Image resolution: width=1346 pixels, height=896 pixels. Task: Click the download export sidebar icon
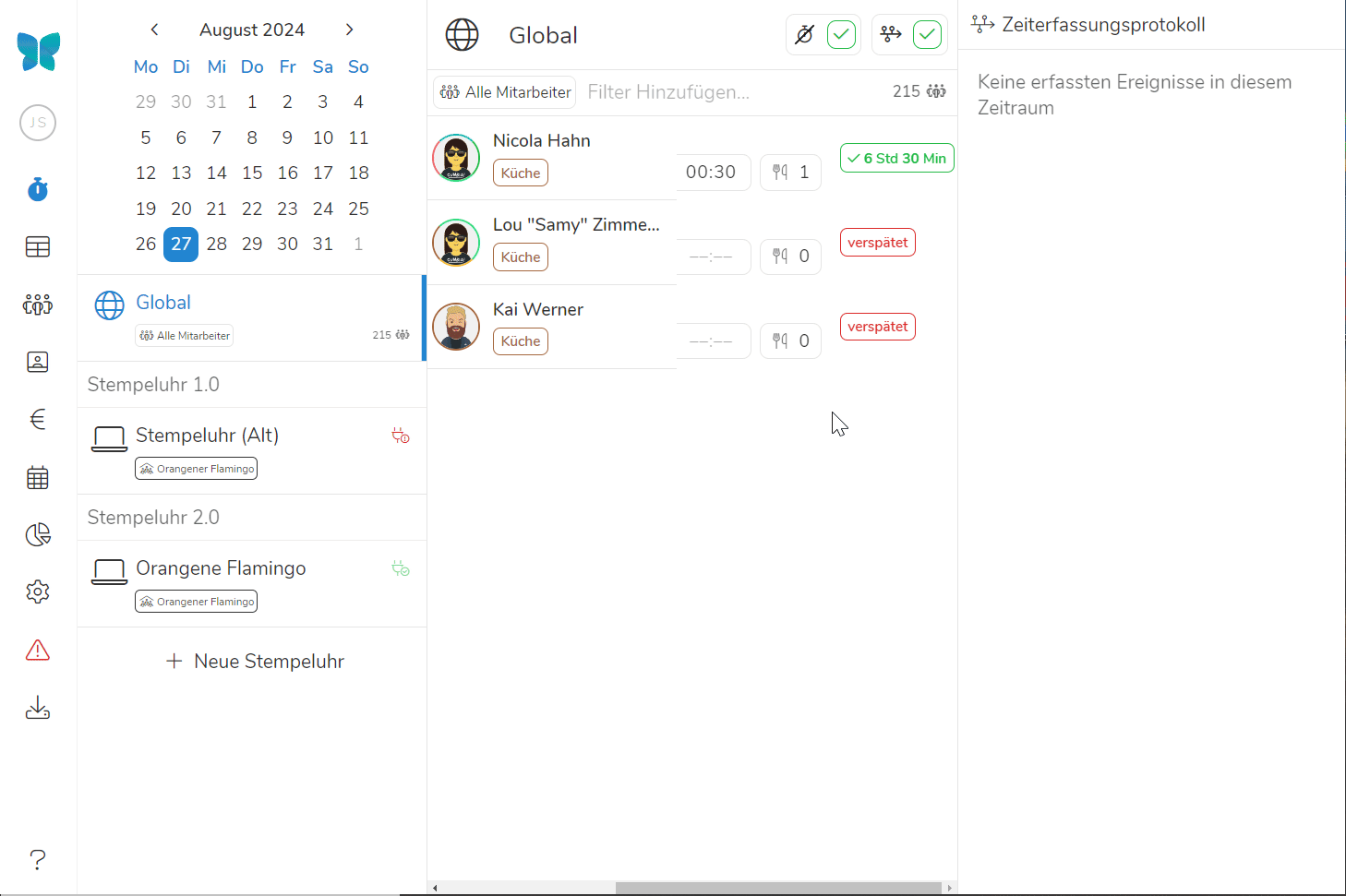(38, 708)
